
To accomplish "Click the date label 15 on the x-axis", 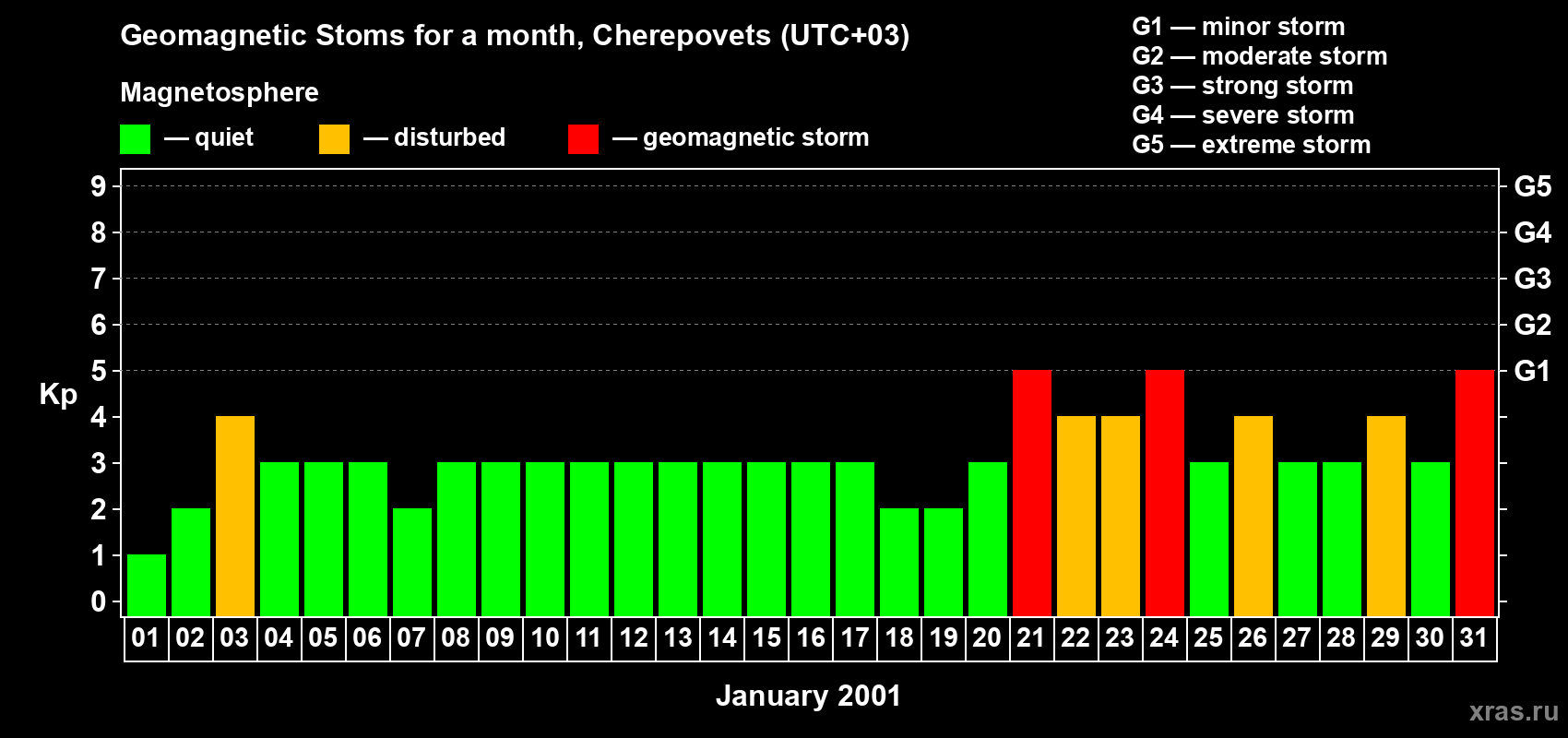I will pos(766,638).
